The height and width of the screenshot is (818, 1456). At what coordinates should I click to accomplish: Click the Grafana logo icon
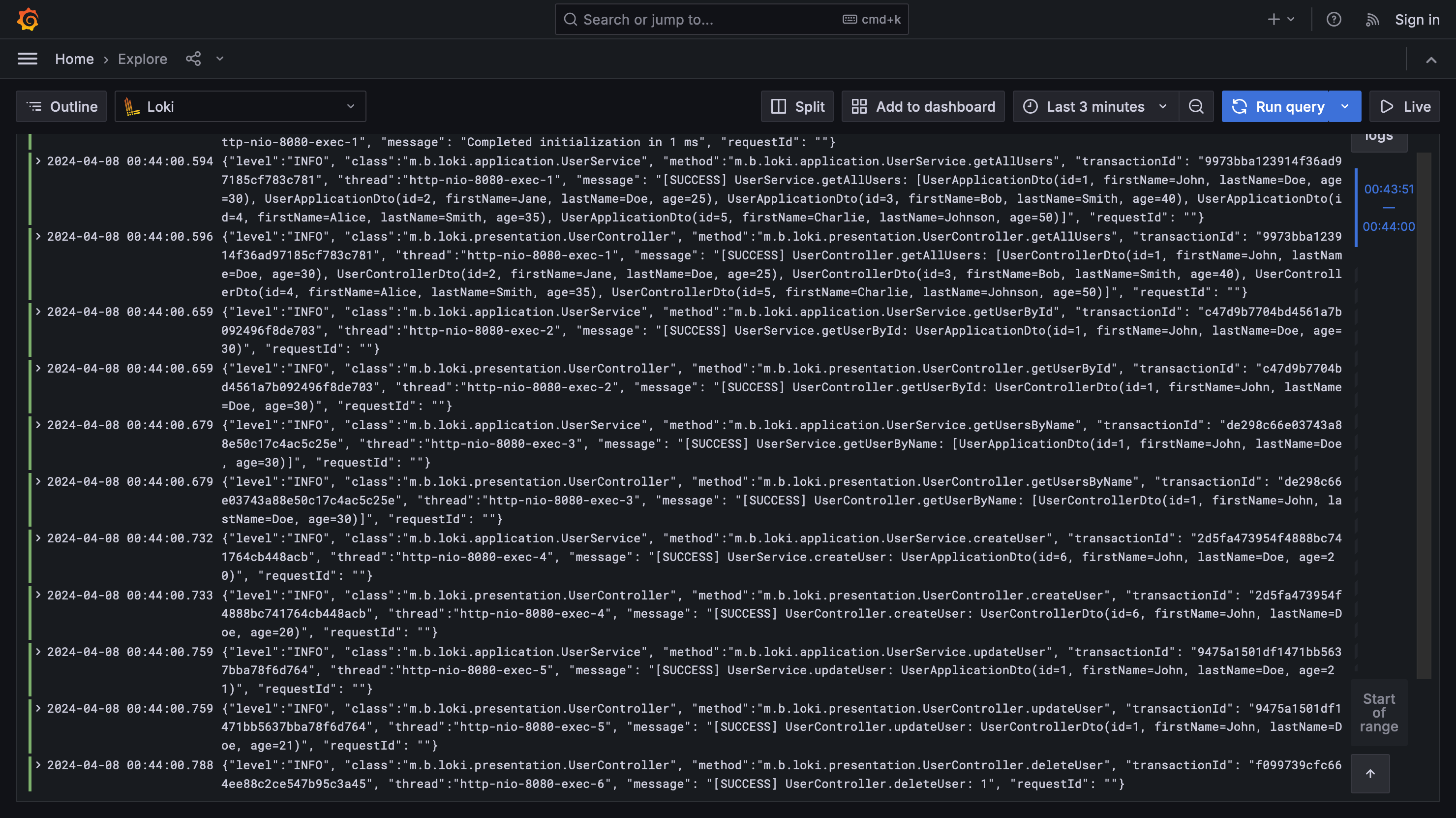[28, 19]
